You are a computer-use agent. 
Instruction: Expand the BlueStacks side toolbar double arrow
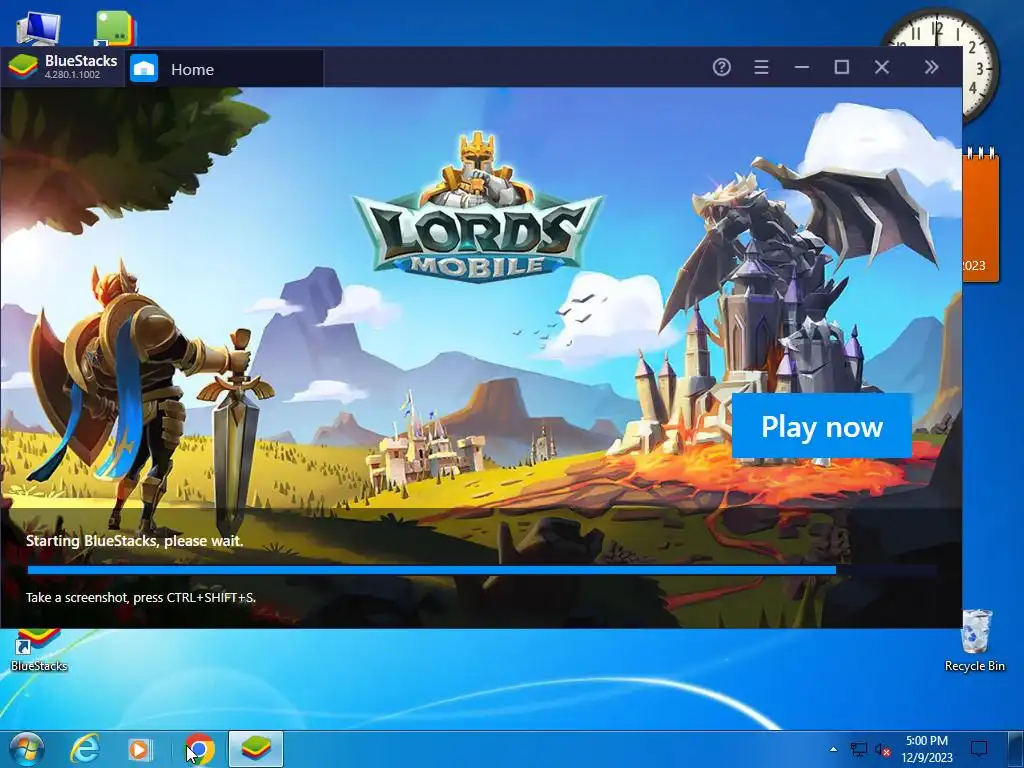[931, 67]
